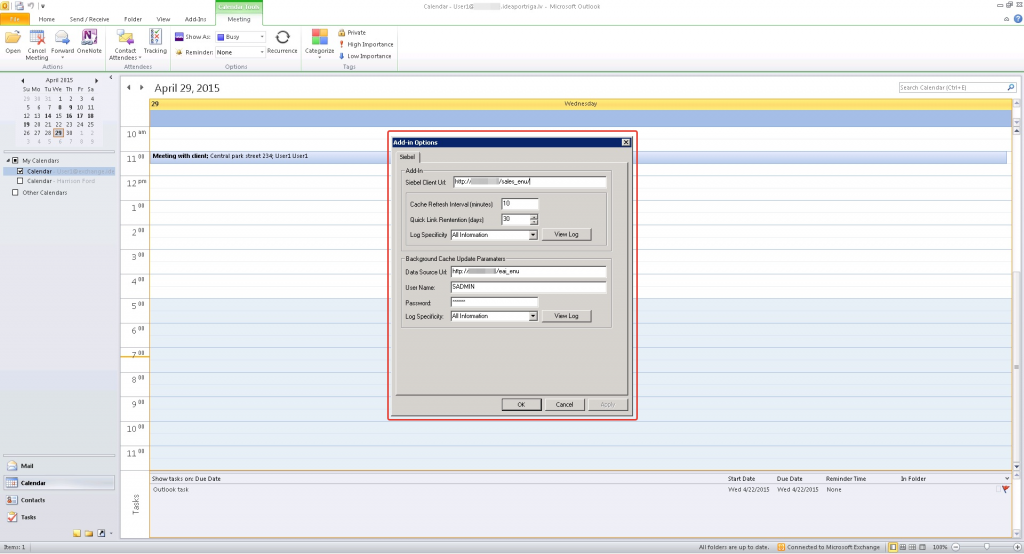Collapse the My Calendars tree group

[x=8, y=160]
